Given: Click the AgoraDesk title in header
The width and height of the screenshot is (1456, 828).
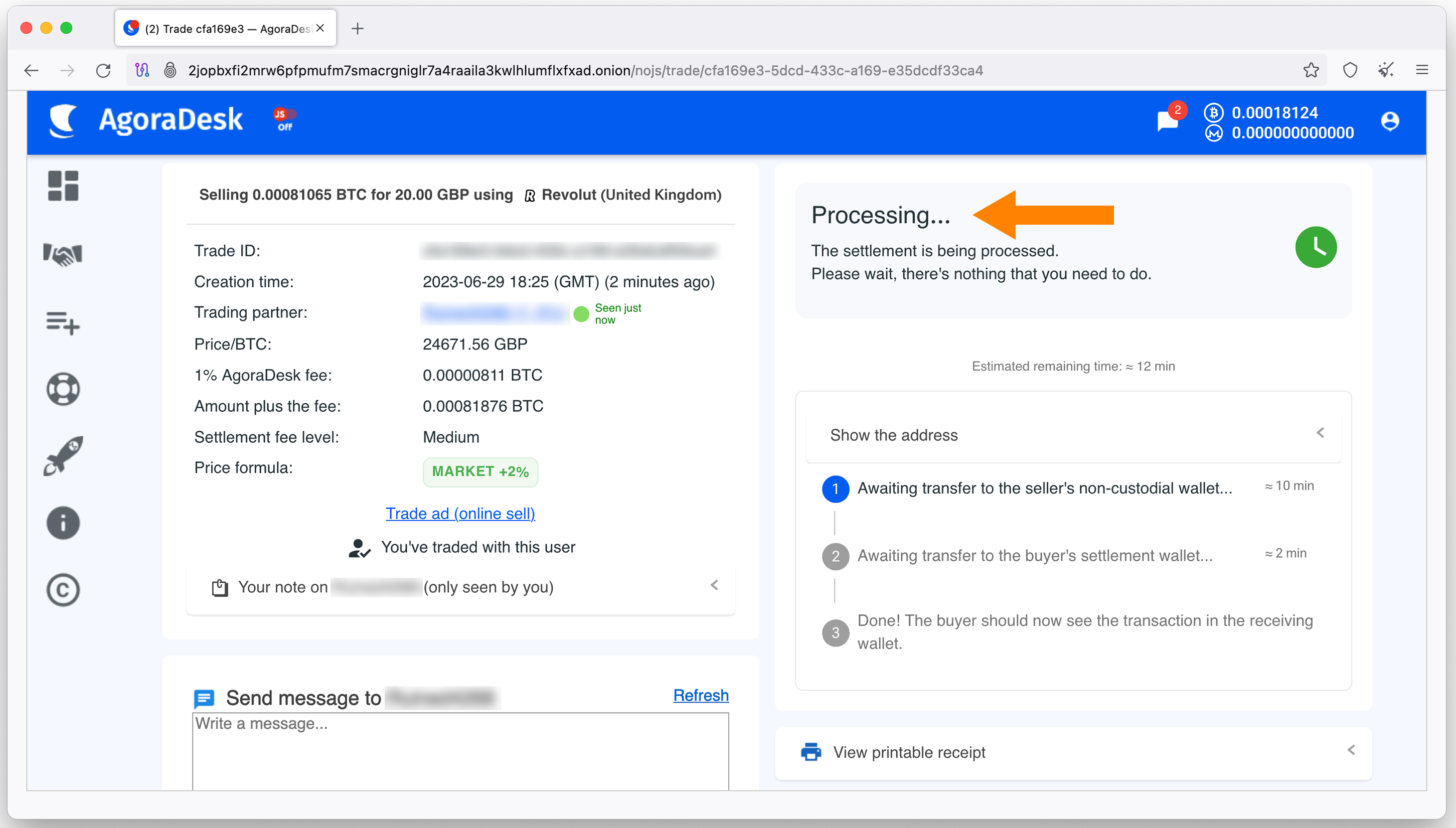Looking at the screenshot, I should (x=171, y=120).
